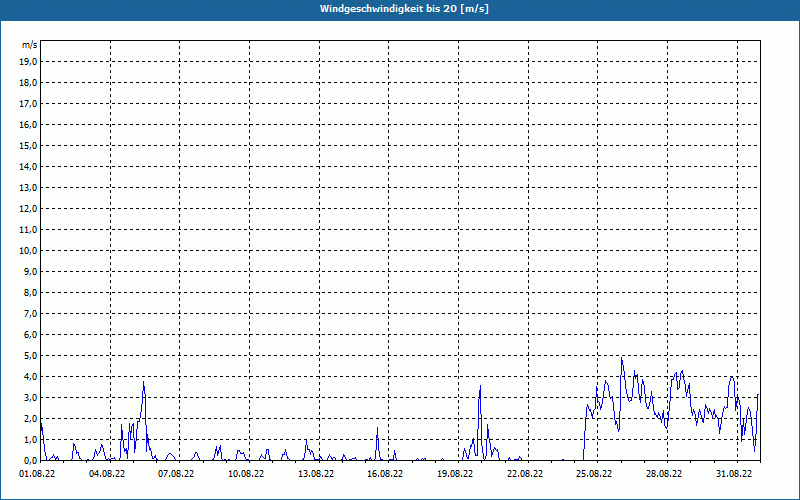Select the 28.08.22 date label
The image size is (800, 500).
(x=664, y=473)
